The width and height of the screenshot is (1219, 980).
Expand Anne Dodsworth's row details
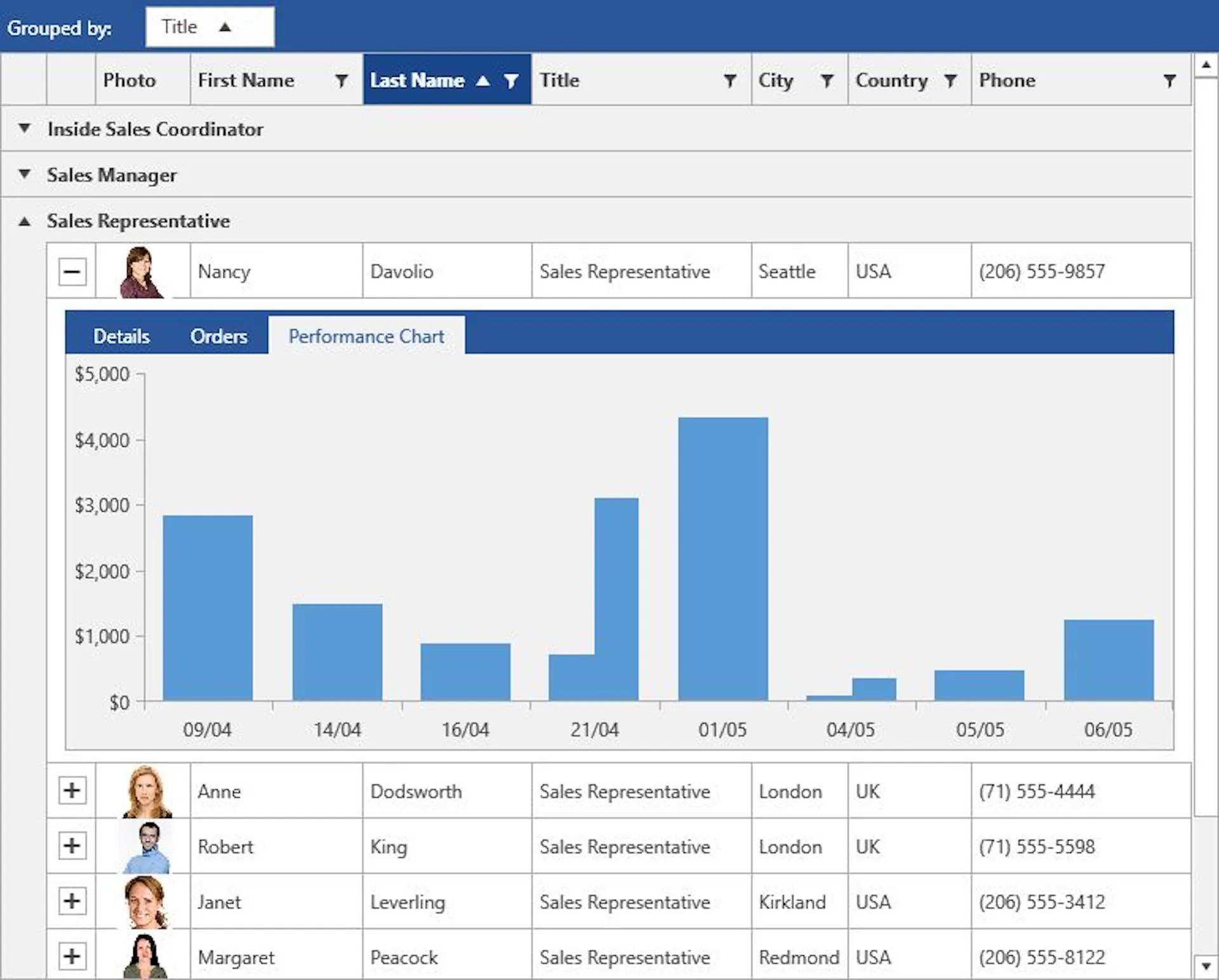click(72, 791)
